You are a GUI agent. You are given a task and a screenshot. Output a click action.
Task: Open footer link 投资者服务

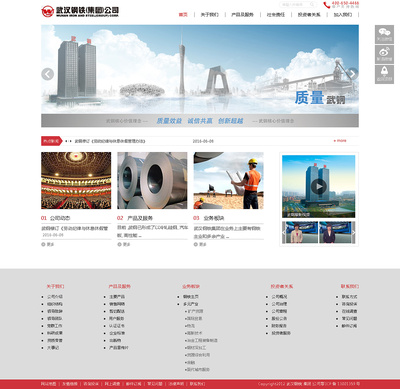point(281,333)
